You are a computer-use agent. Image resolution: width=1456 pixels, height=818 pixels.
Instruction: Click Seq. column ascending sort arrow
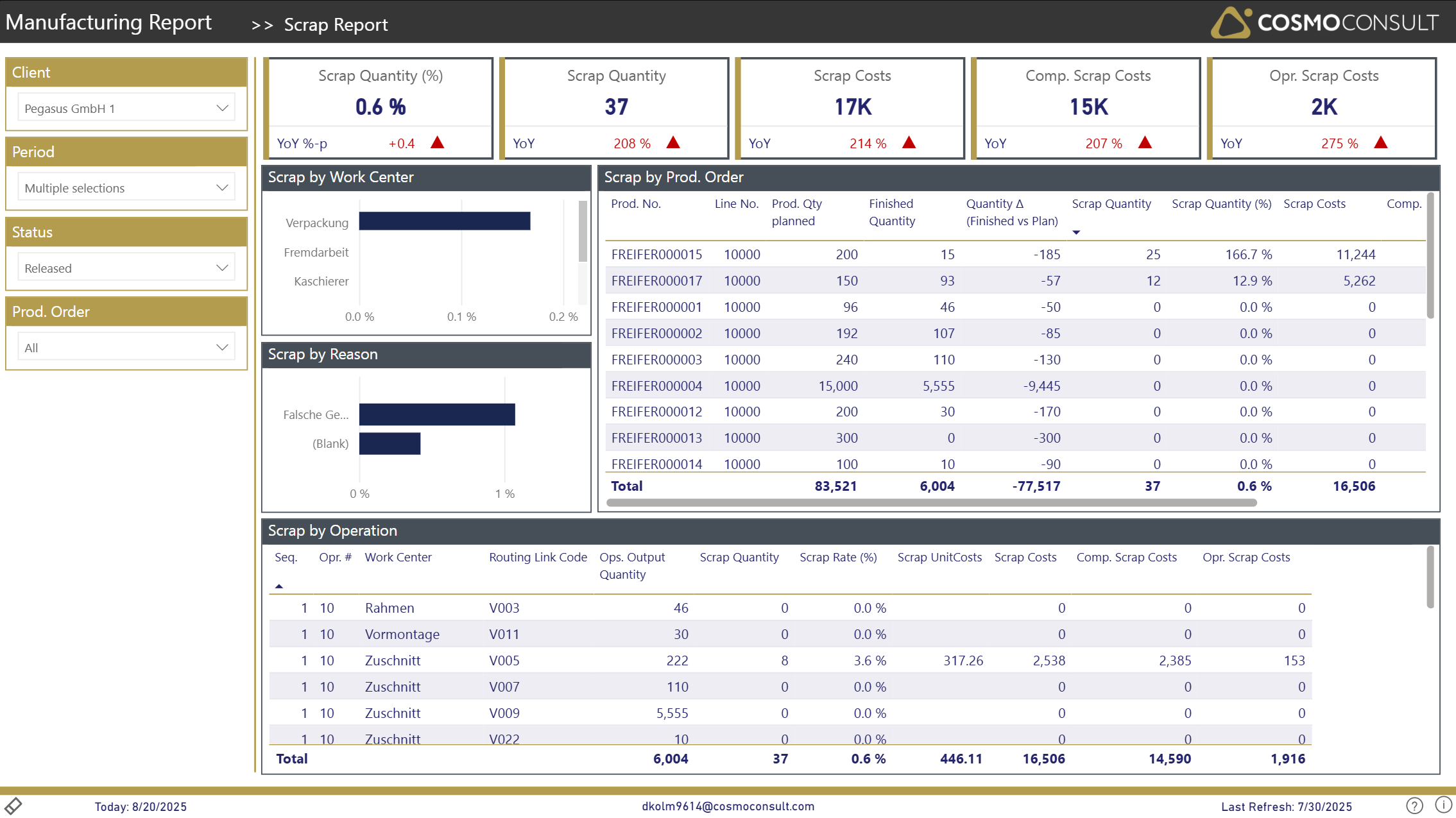pyautogui.click(x=279, y=586)
